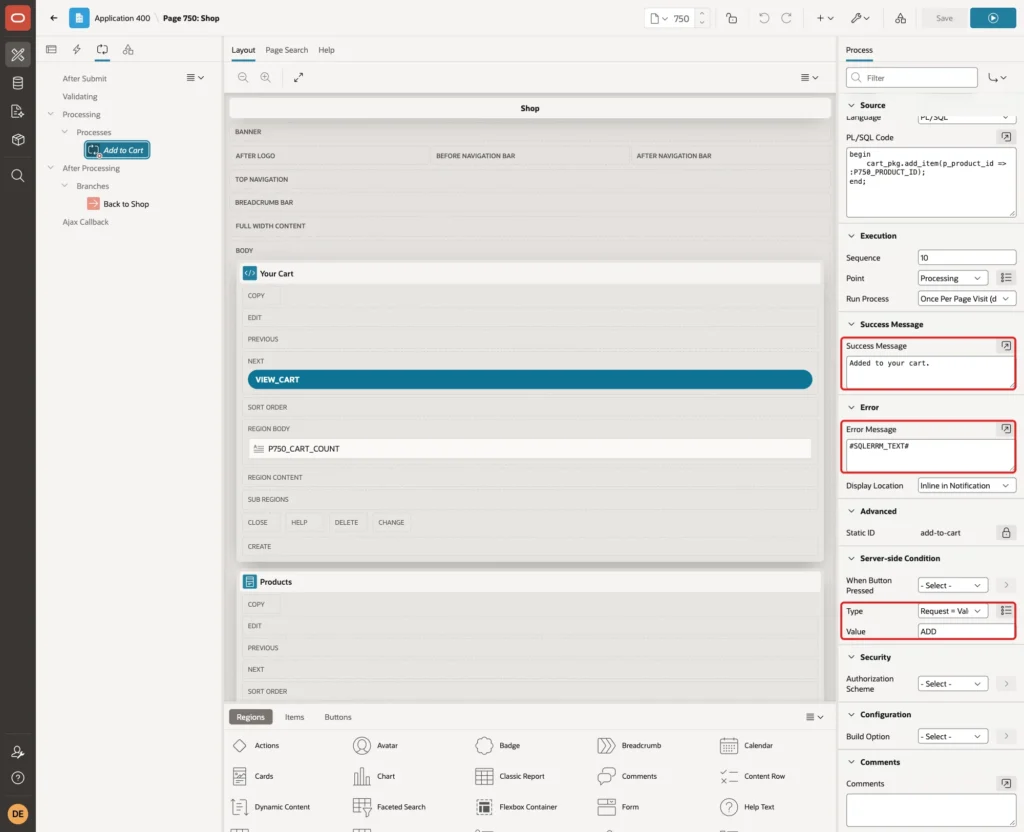
Task: Open help question mark icon
Action: click(18, 778)
